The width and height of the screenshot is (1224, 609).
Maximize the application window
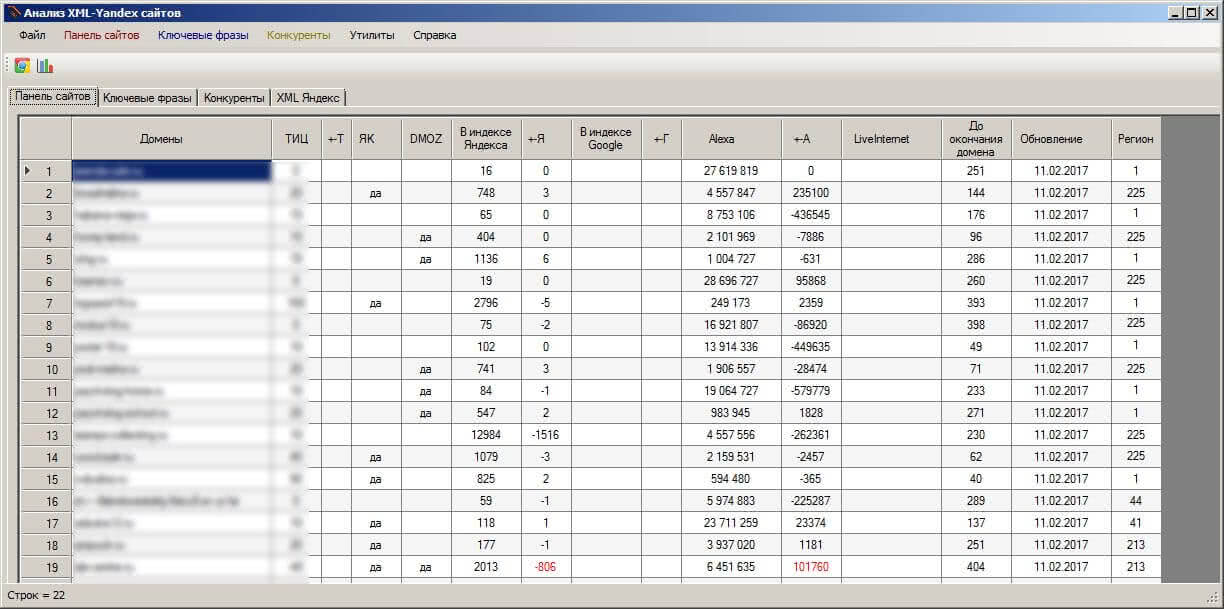pos(1191,12)
